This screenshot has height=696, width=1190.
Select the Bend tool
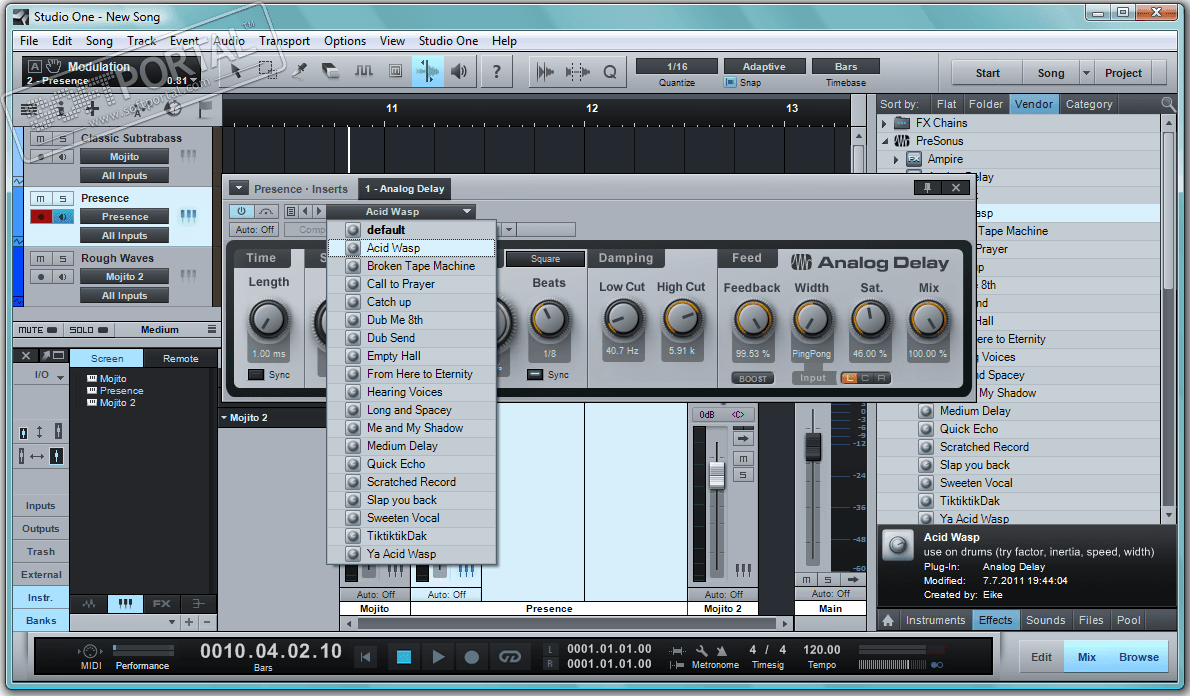coord(428,71)
